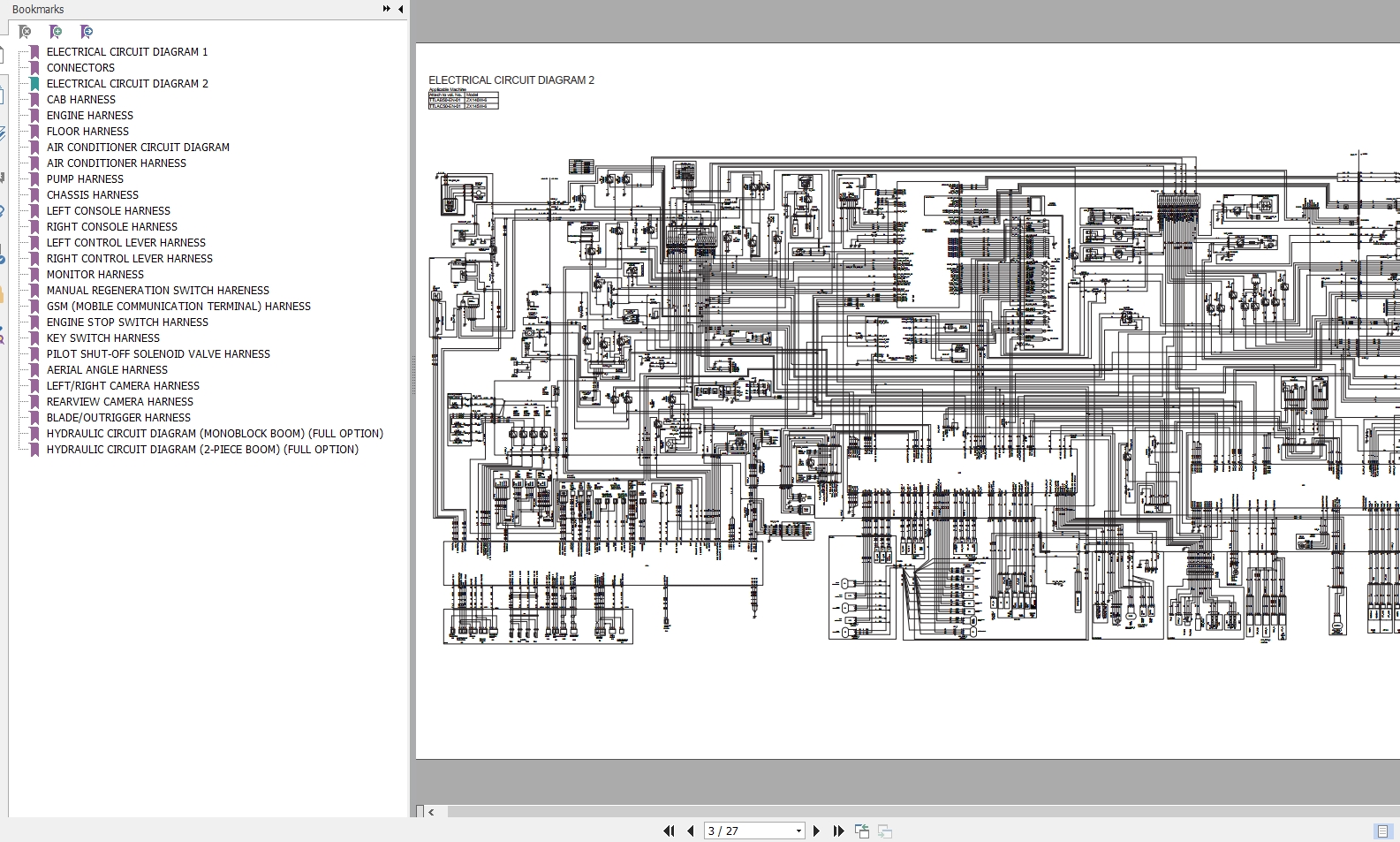Toggle single page view mode

click(x=1383, y=831)
